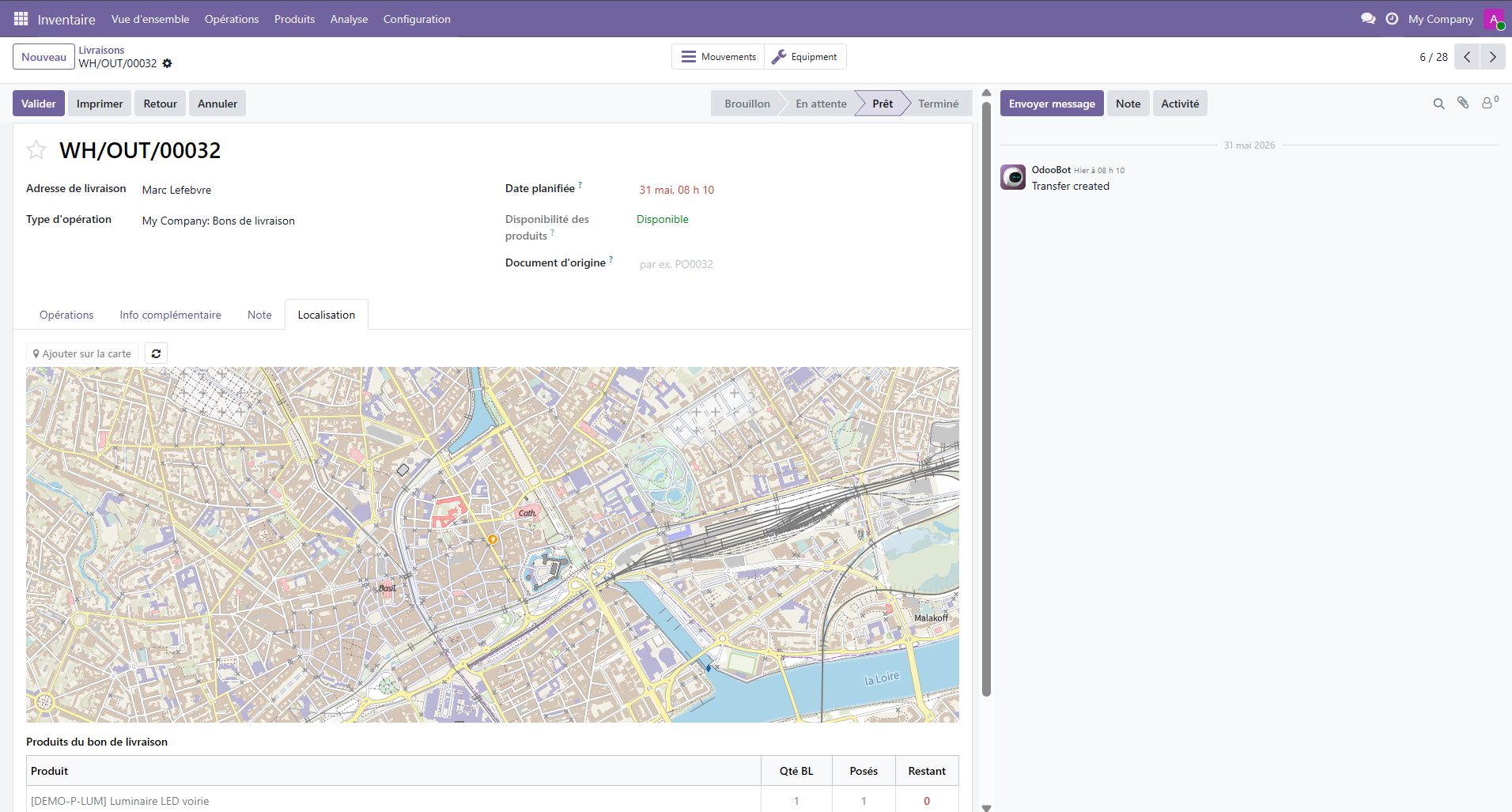This screenshot has width=1512, height=812.
Task: Click the Imprimer button
Action: (100, 104)
